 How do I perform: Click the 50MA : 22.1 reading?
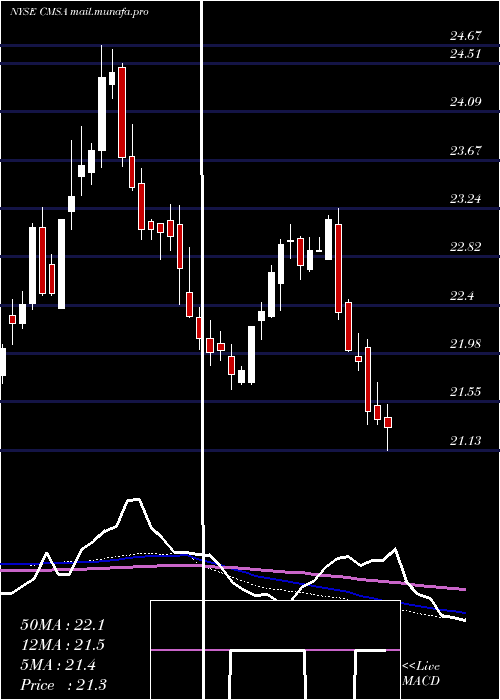point(62,625)
